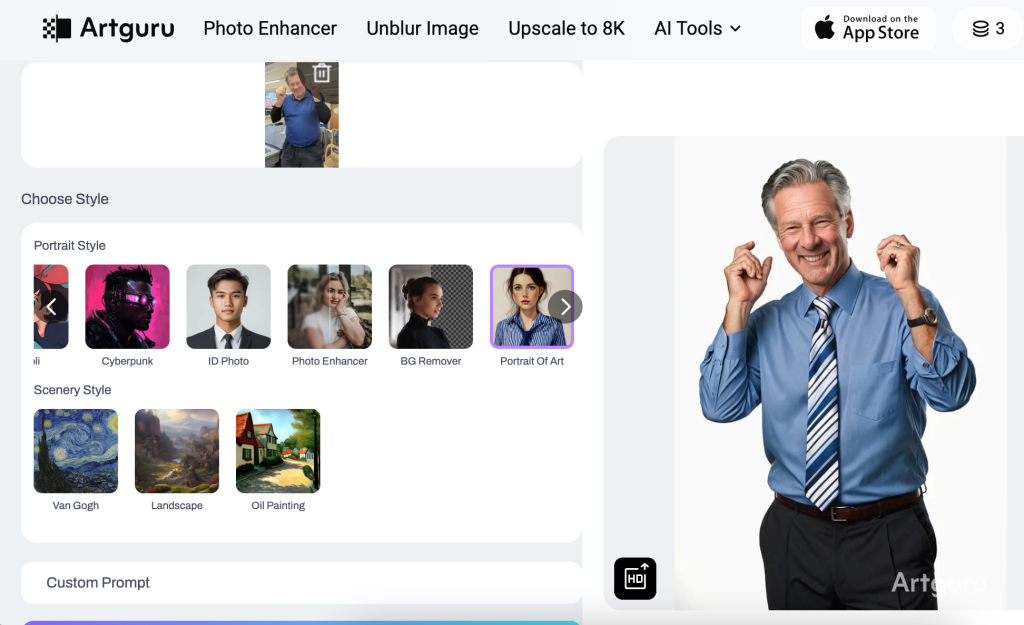Pick the BG Remover style
The image size is (1024, 625).
430,306
